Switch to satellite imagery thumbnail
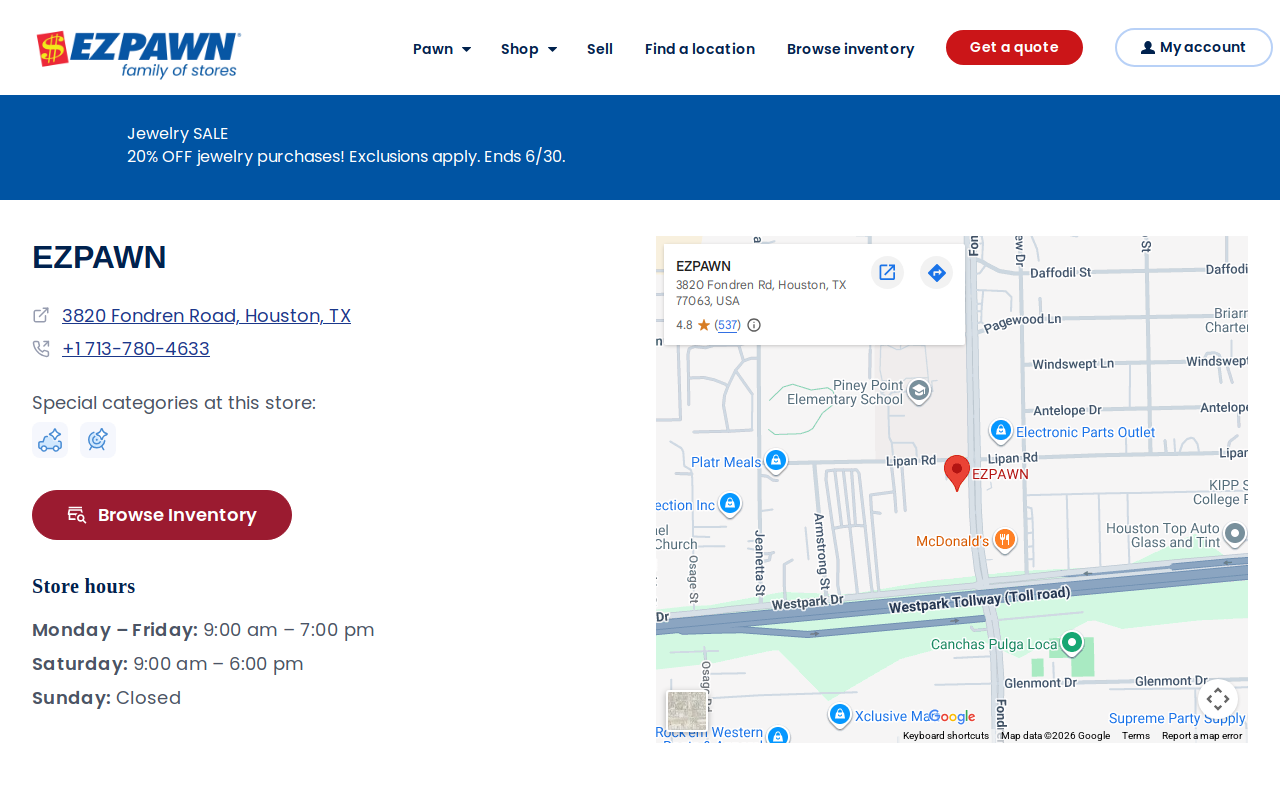Screen dimensions: 1280x800 click(x=687, y=711)
